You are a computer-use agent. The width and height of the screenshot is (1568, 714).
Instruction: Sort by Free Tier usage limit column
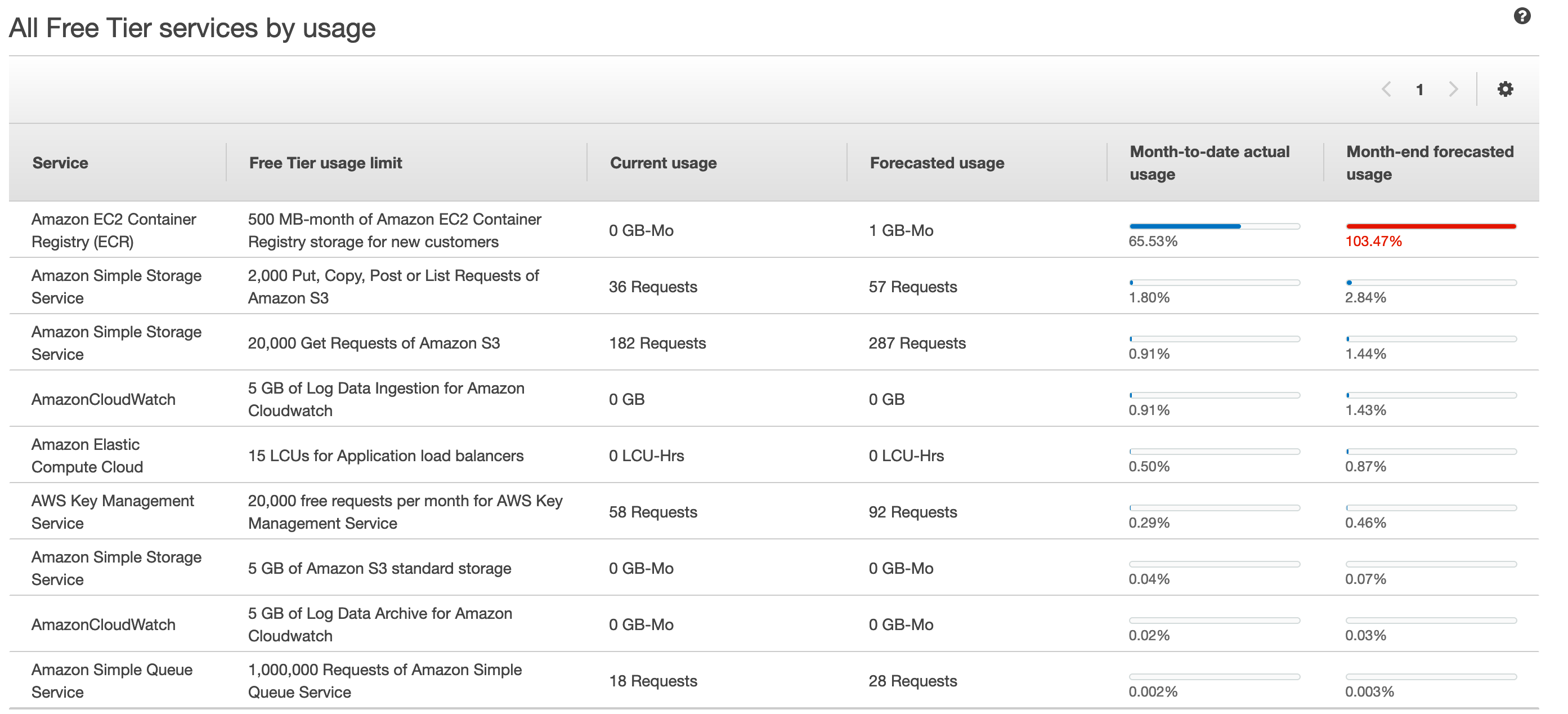click(x=325, y=163)
